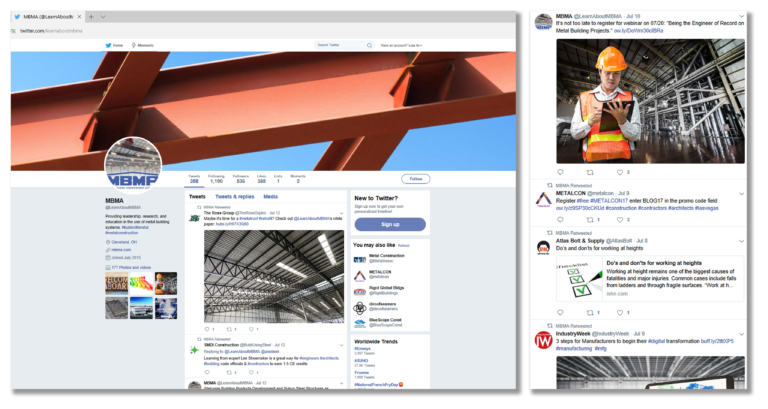Image resolution: width=768 pixels, height=409 pixels.
Task: Like the METALCON tweet
Action: 620,219
